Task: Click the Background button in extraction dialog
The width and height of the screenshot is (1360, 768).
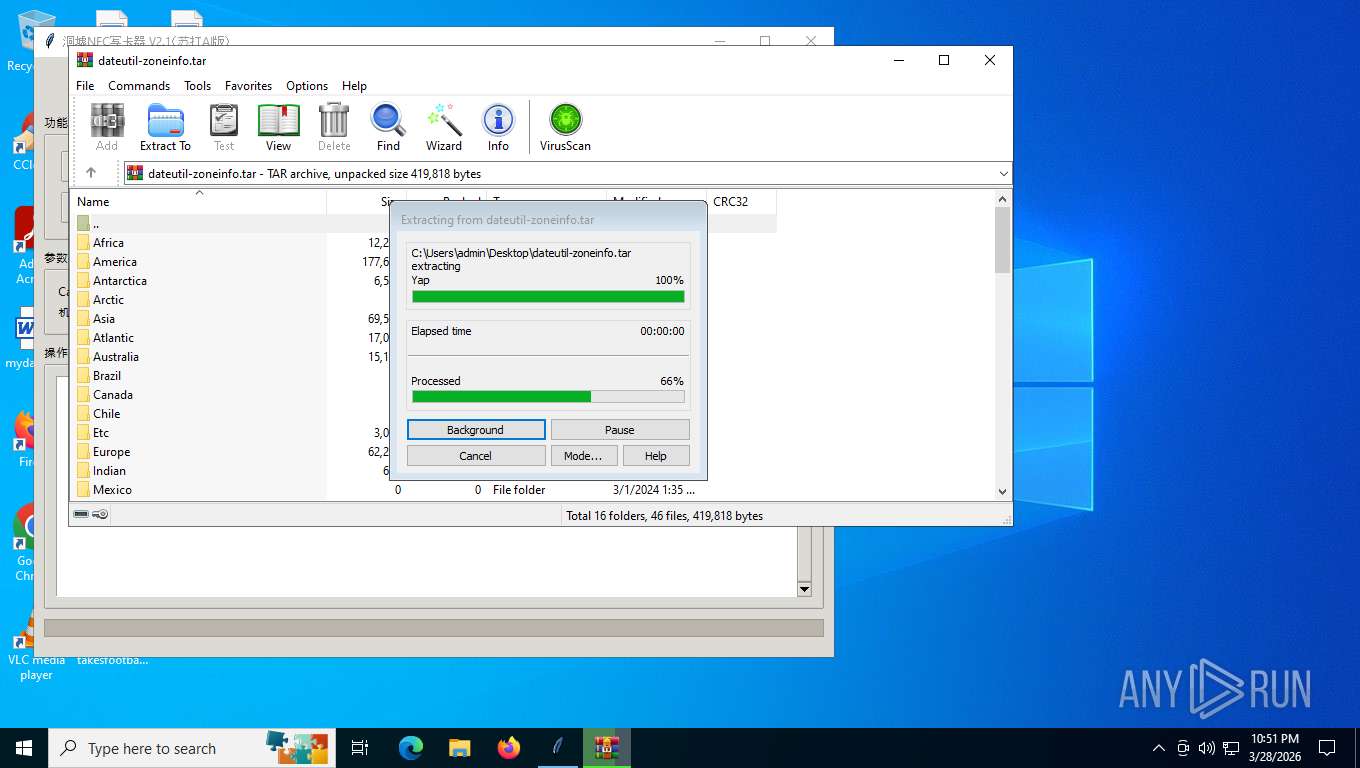Action: coord(476,430)
